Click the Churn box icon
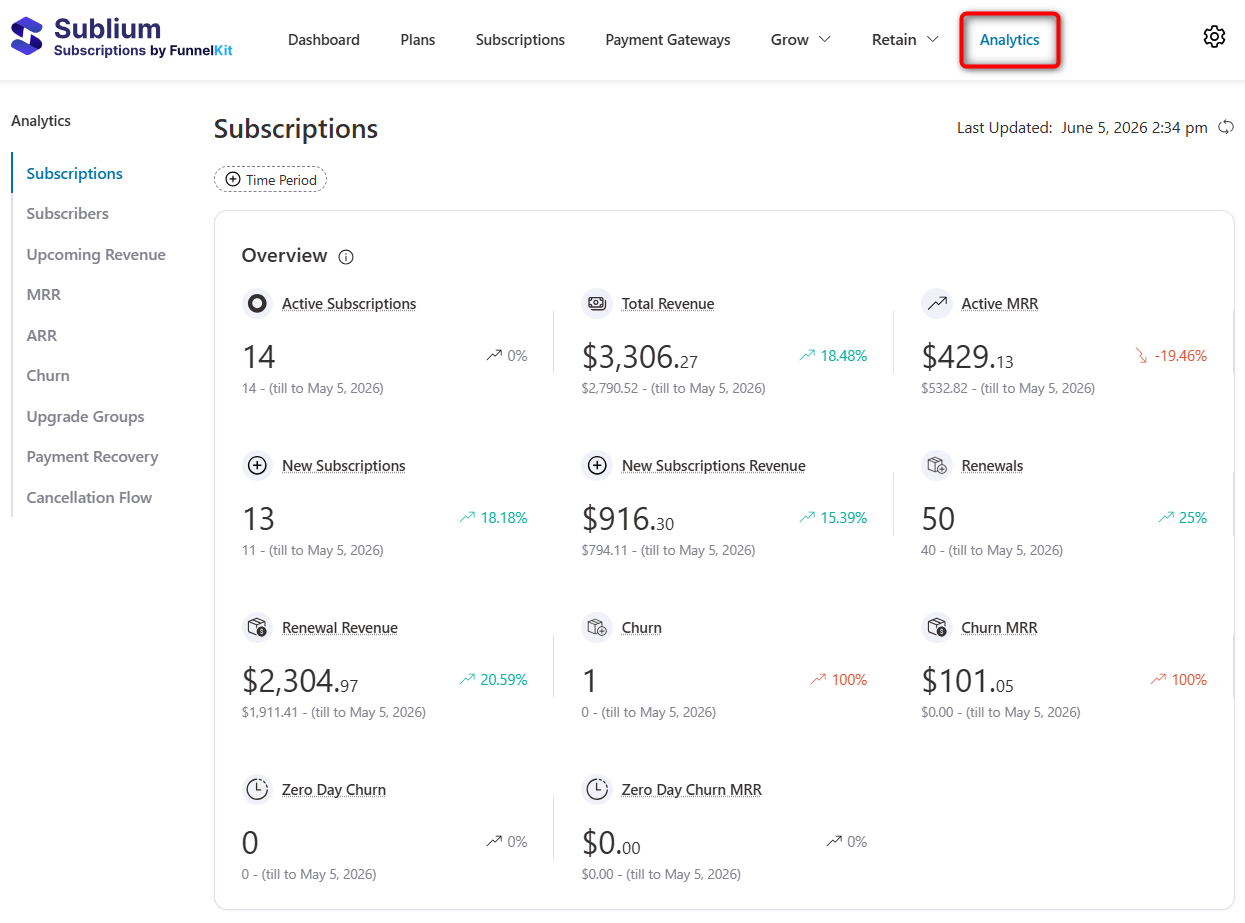Screen dimensions: 1245x923 click(597, 627)
